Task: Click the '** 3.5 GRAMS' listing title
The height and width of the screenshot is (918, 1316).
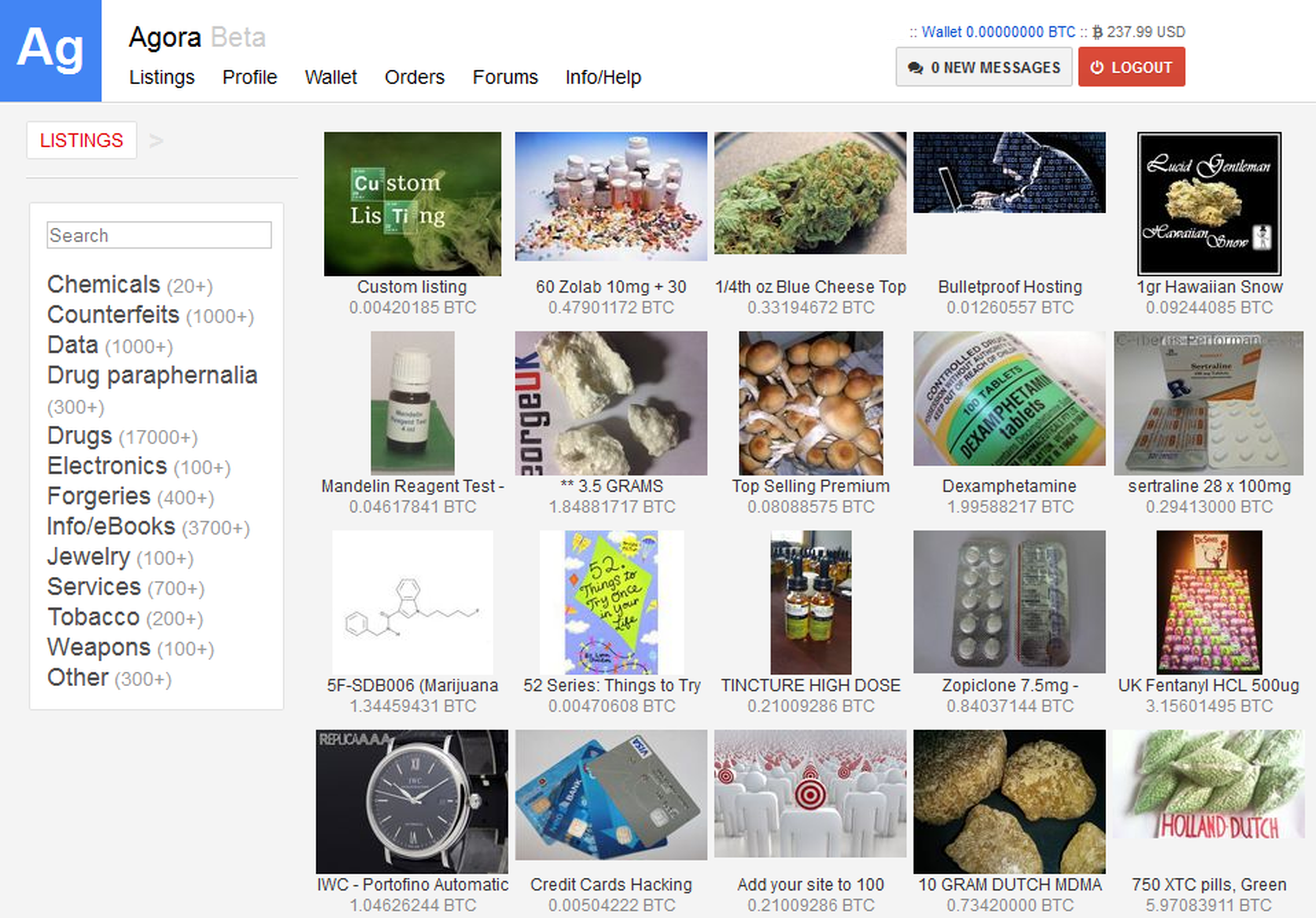Action: coord(612,486)
